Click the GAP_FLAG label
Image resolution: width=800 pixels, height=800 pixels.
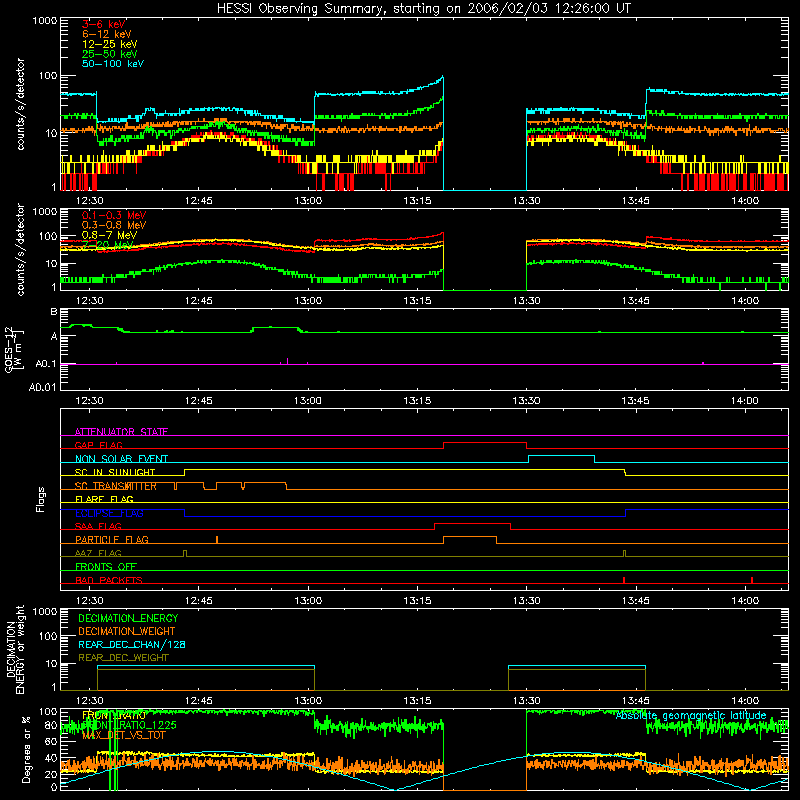click(98, 445)
